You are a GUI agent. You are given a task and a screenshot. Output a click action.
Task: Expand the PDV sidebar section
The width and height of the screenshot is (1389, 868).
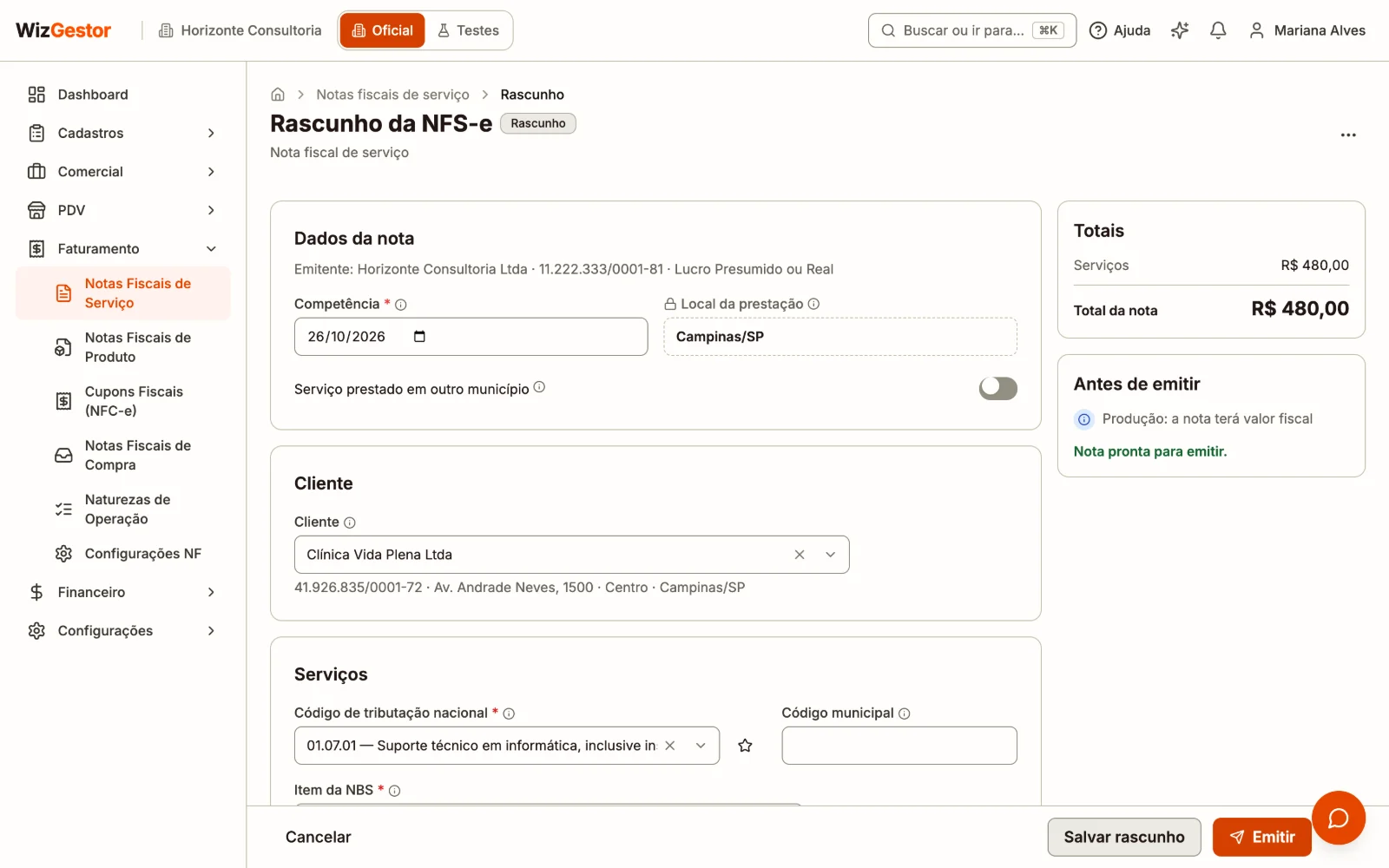pos(122,210)
